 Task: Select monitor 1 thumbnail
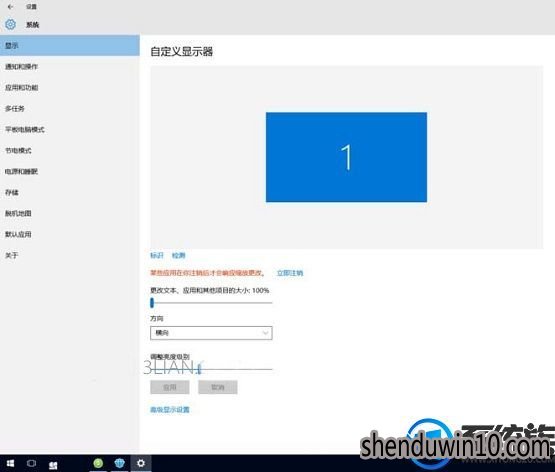(x=346, y=157)
